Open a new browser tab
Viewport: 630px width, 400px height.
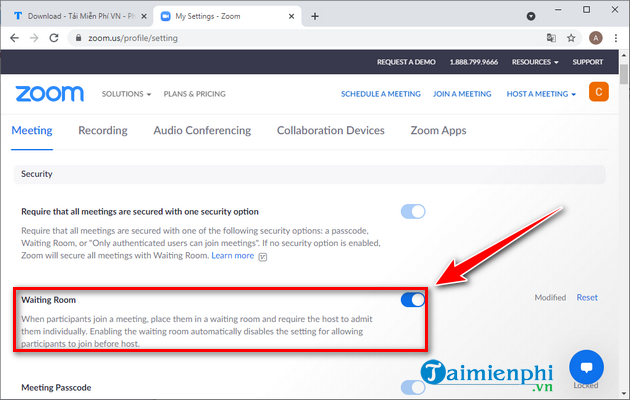[x=315, y=16]
